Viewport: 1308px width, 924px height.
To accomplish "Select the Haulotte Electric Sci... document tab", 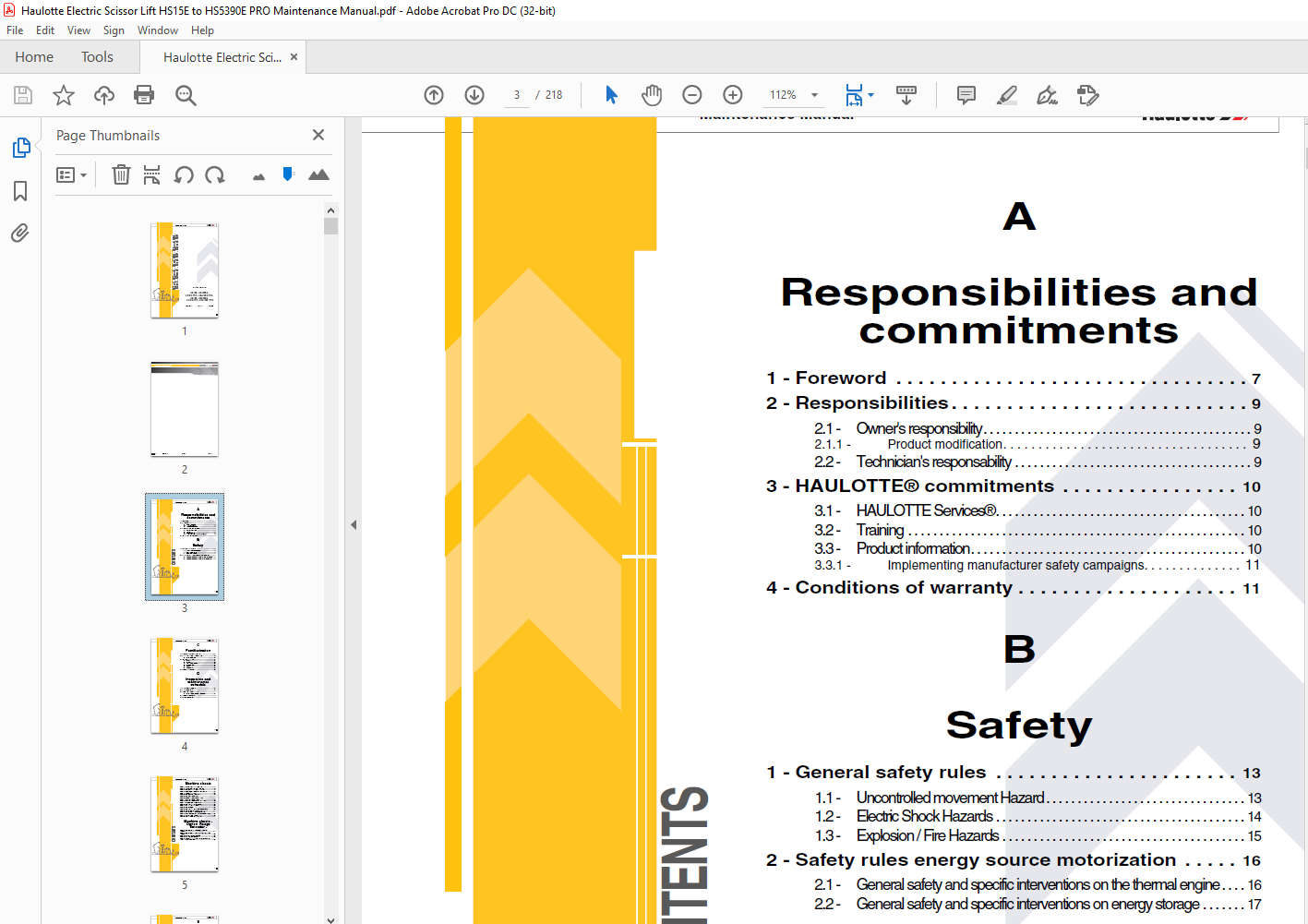I will click(222, 57).
